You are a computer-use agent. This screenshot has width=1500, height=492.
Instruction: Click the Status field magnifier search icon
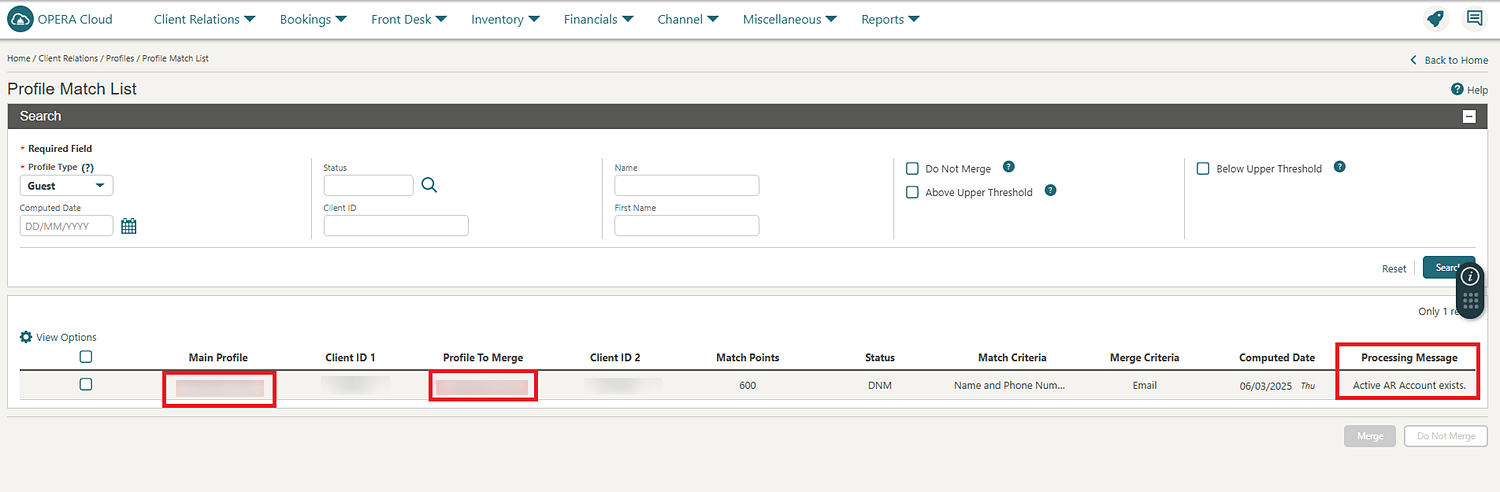[x=429, y=185]
